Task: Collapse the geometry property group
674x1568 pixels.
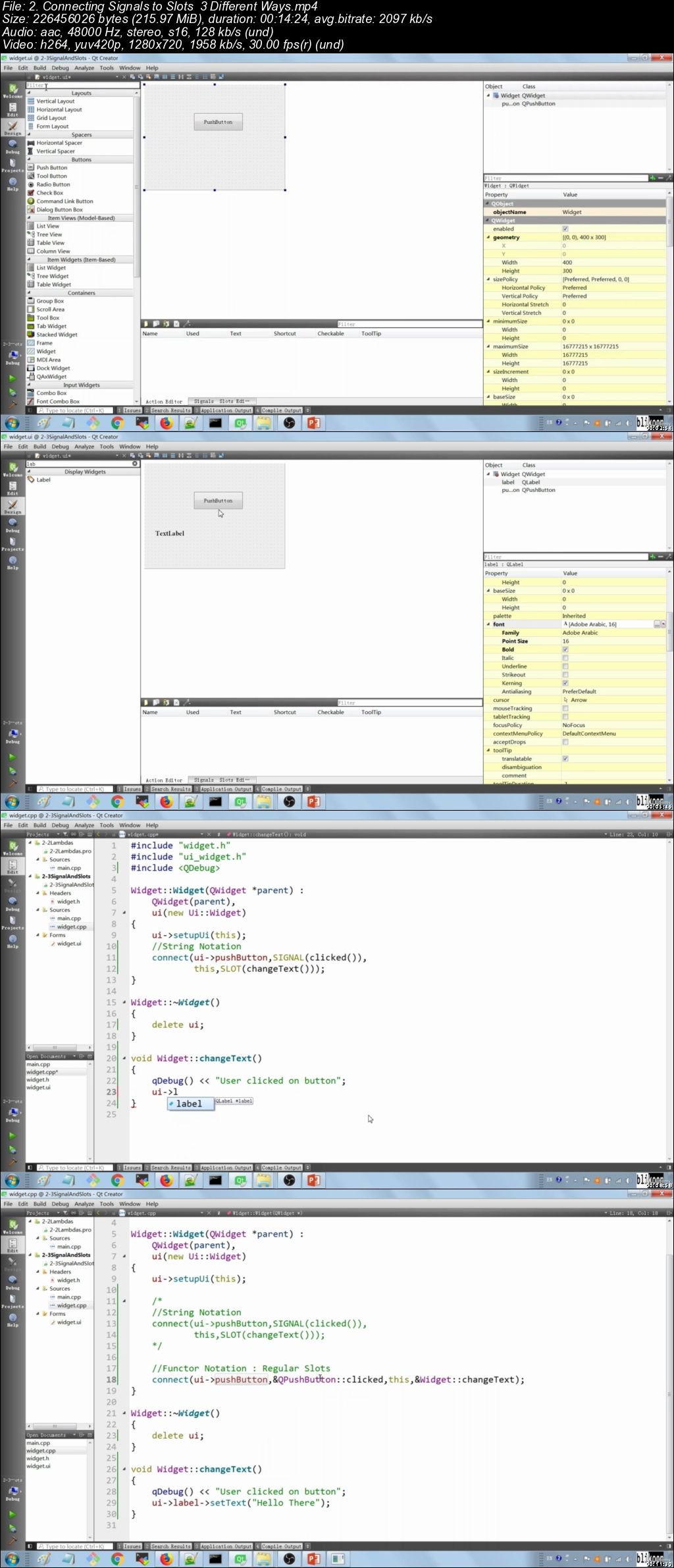Action: [x=488, y=237]
